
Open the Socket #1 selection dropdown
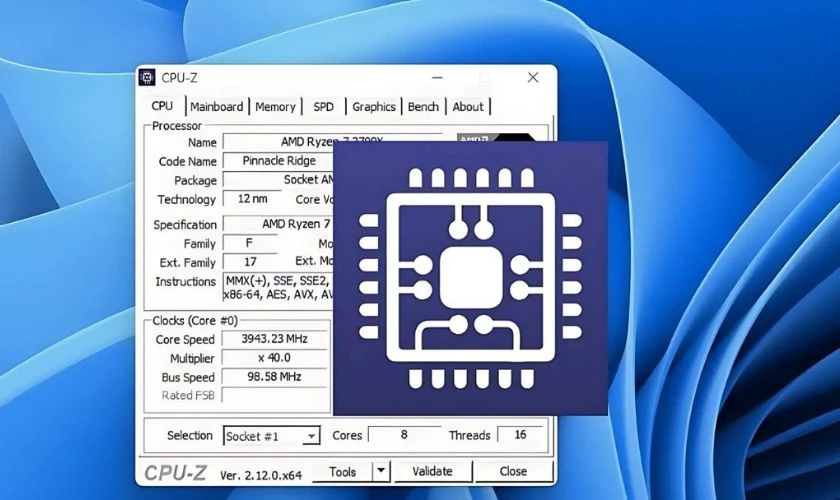pyautogui.click(x=272, y=436)
